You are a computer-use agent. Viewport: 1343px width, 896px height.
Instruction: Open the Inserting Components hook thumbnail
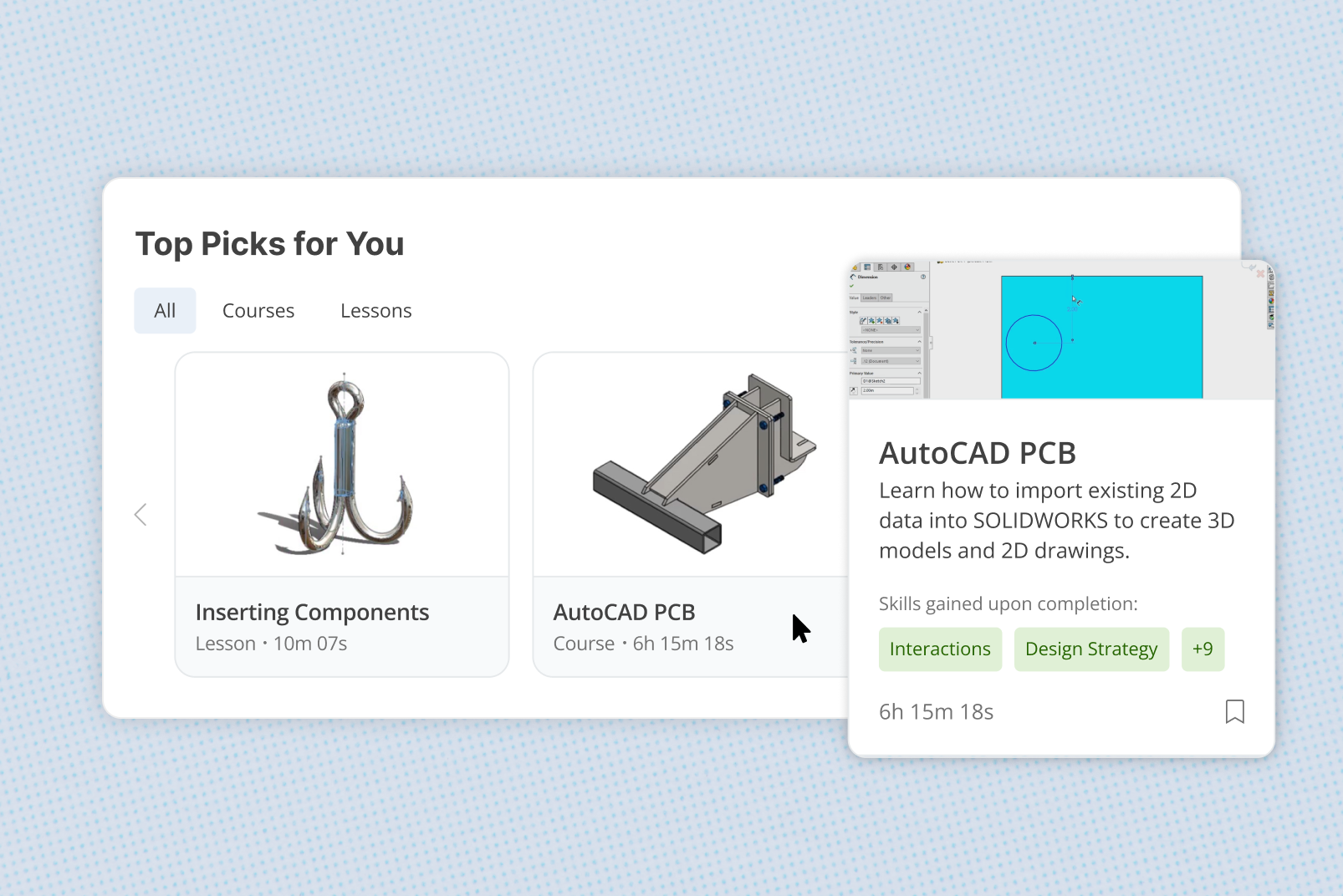[x=342, y=465]
